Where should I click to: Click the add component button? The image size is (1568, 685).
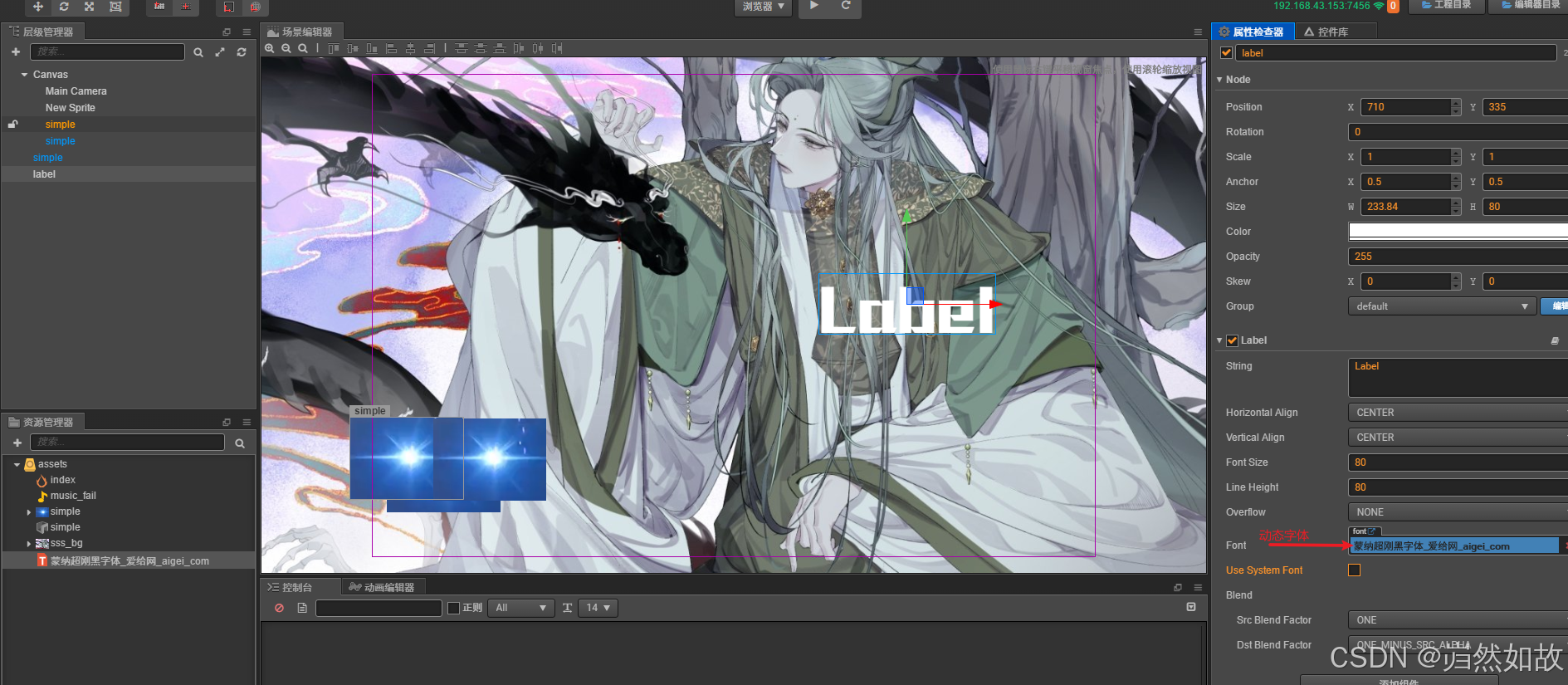[1399, 681]
